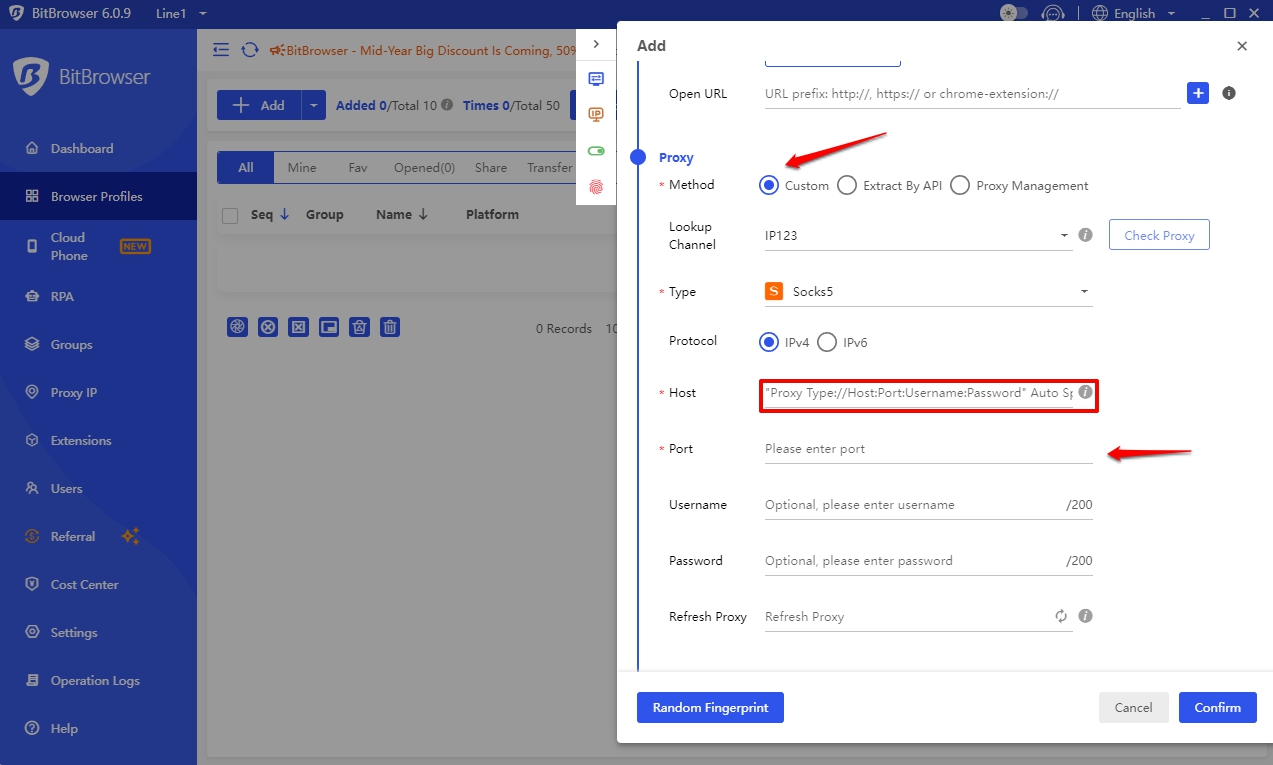
Task: Click the squared X icon below the table
Action: click(299, 327)
